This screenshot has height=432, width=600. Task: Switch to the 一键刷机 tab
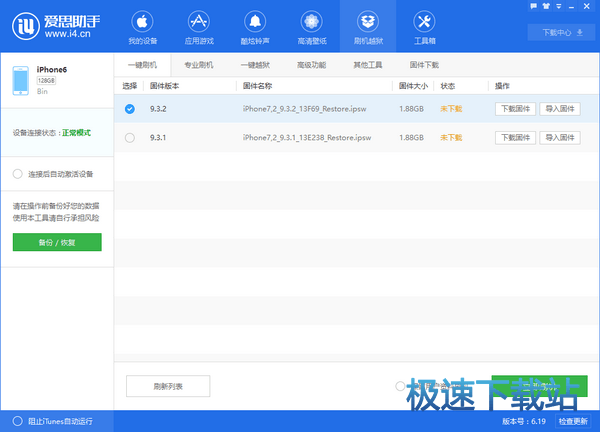coord(142,65)
